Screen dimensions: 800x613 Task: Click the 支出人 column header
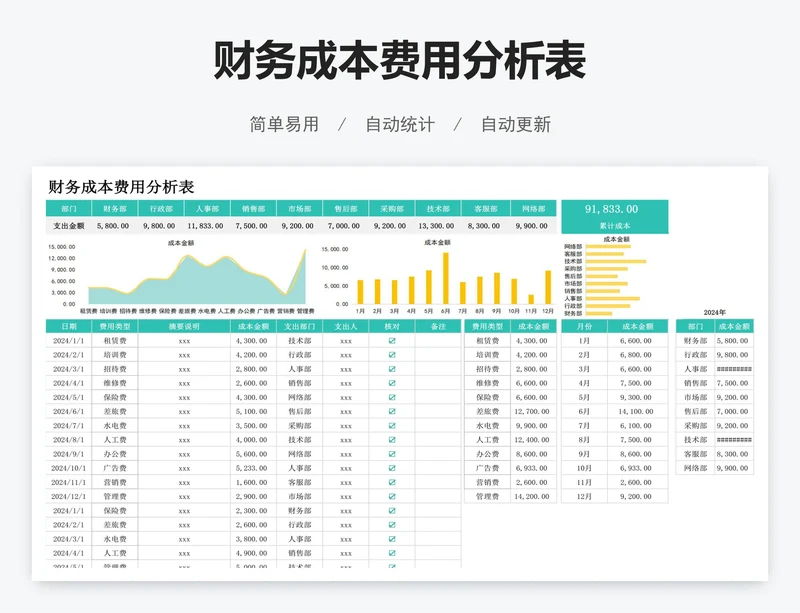tap(345, 327)
